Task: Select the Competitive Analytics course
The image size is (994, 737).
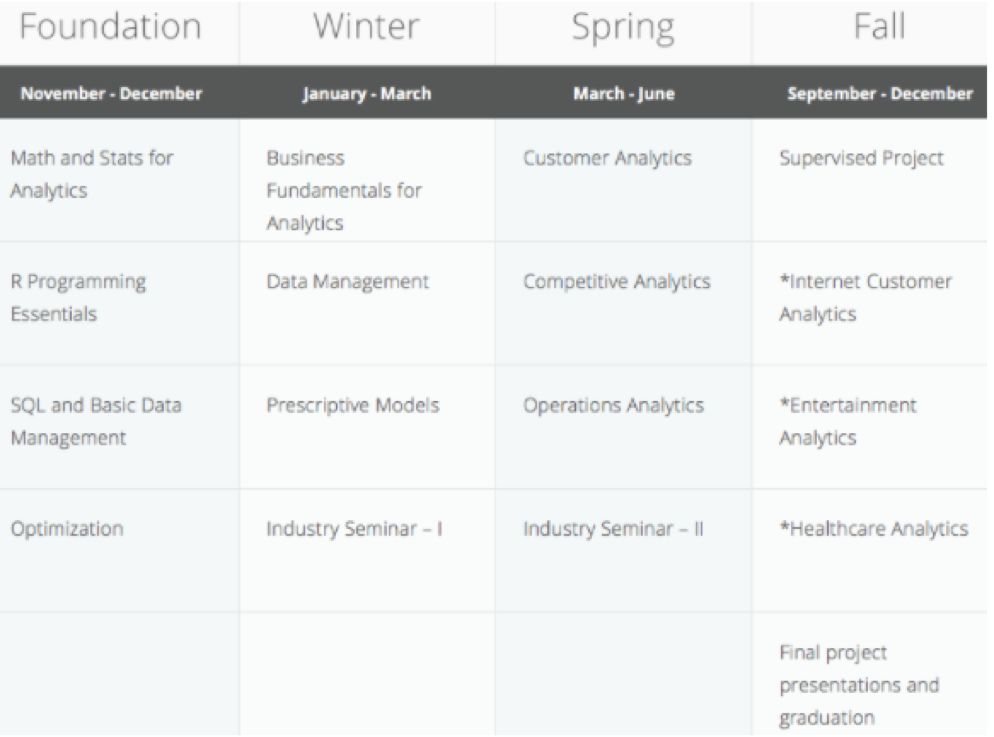Action: pos(617,282)
